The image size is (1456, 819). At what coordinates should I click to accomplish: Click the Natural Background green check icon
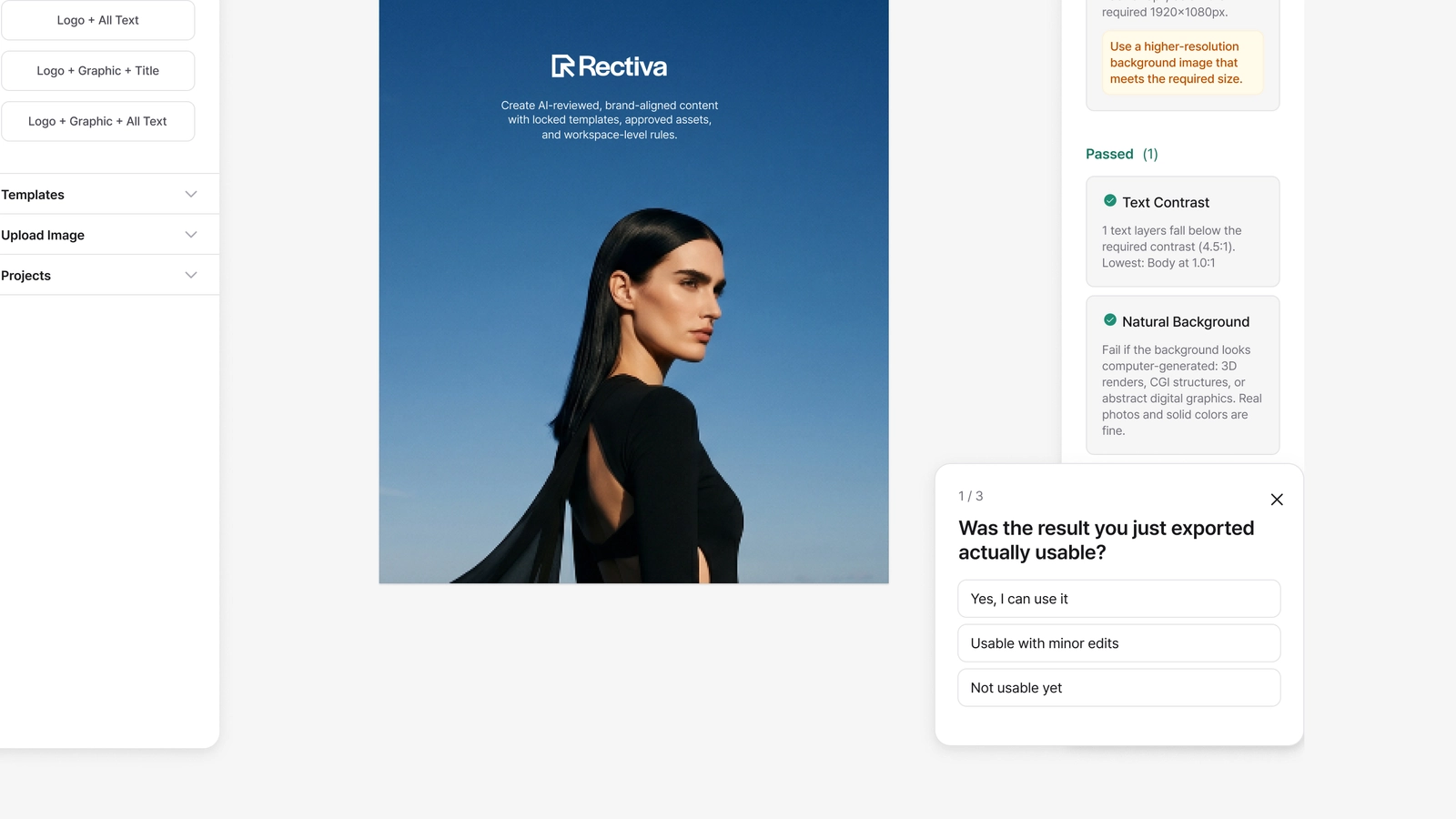click(1110, 320)
